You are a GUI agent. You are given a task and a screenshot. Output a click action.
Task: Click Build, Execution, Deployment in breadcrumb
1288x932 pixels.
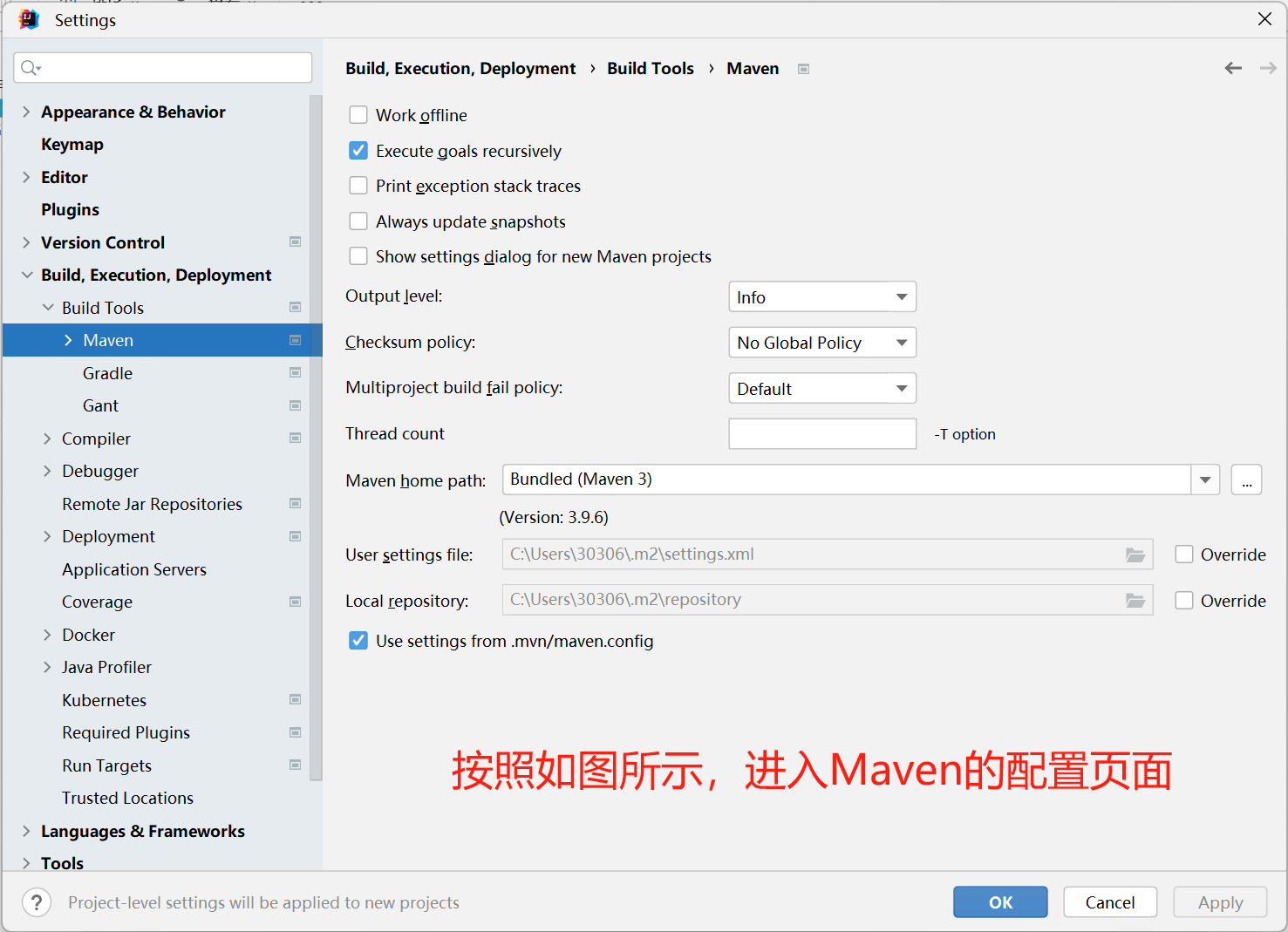460,68
